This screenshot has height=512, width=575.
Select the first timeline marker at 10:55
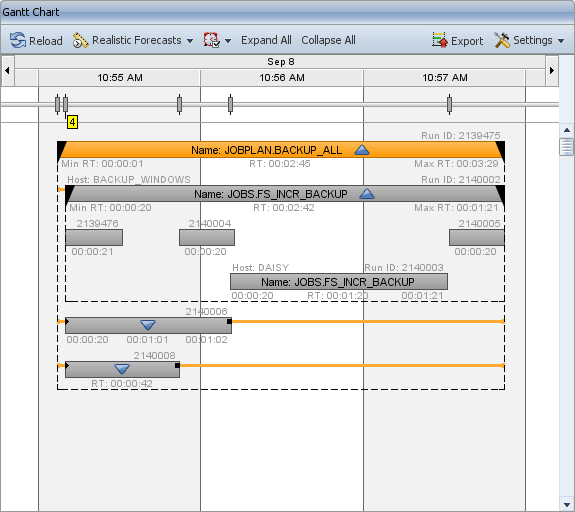click(57, 104)
